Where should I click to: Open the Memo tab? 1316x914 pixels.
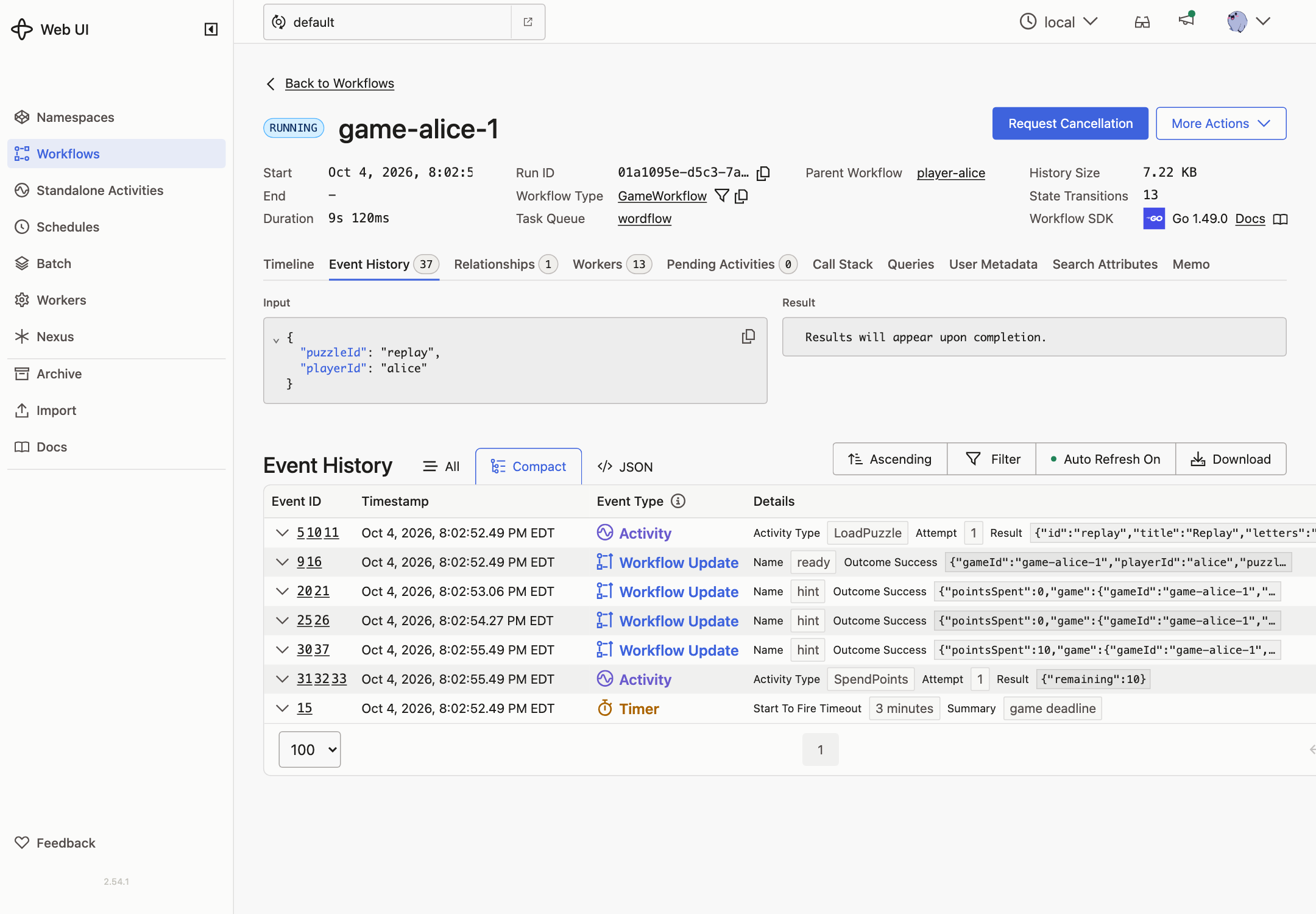(x=1191, y=264)
